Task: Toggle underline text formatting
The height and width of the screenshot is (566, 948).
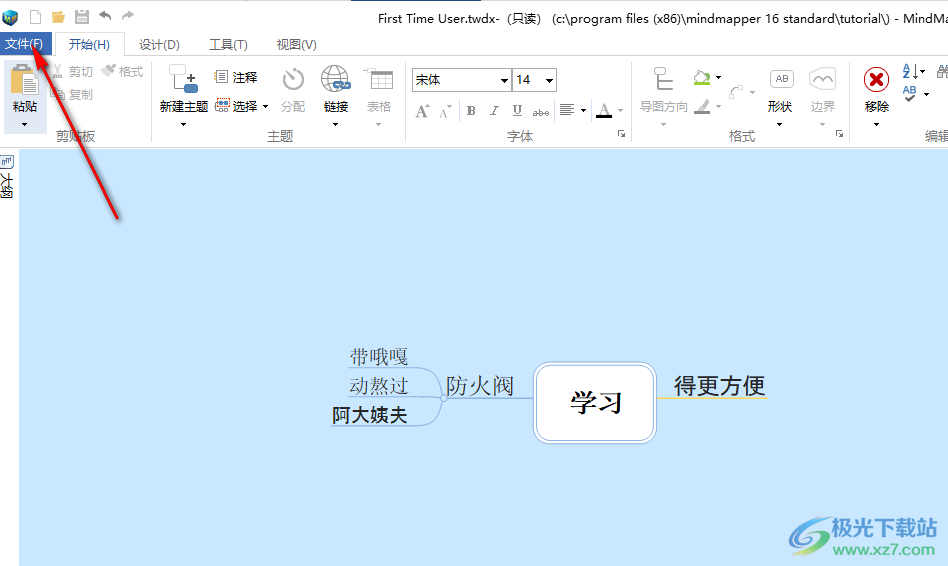Action: point(517,111)
